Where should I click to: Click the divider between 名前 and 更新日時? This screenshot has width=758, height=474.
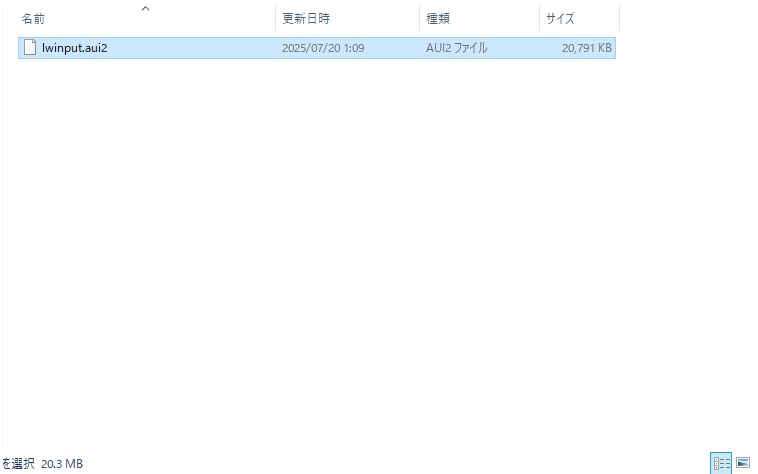pyautogui.click(x=275, y=19)
